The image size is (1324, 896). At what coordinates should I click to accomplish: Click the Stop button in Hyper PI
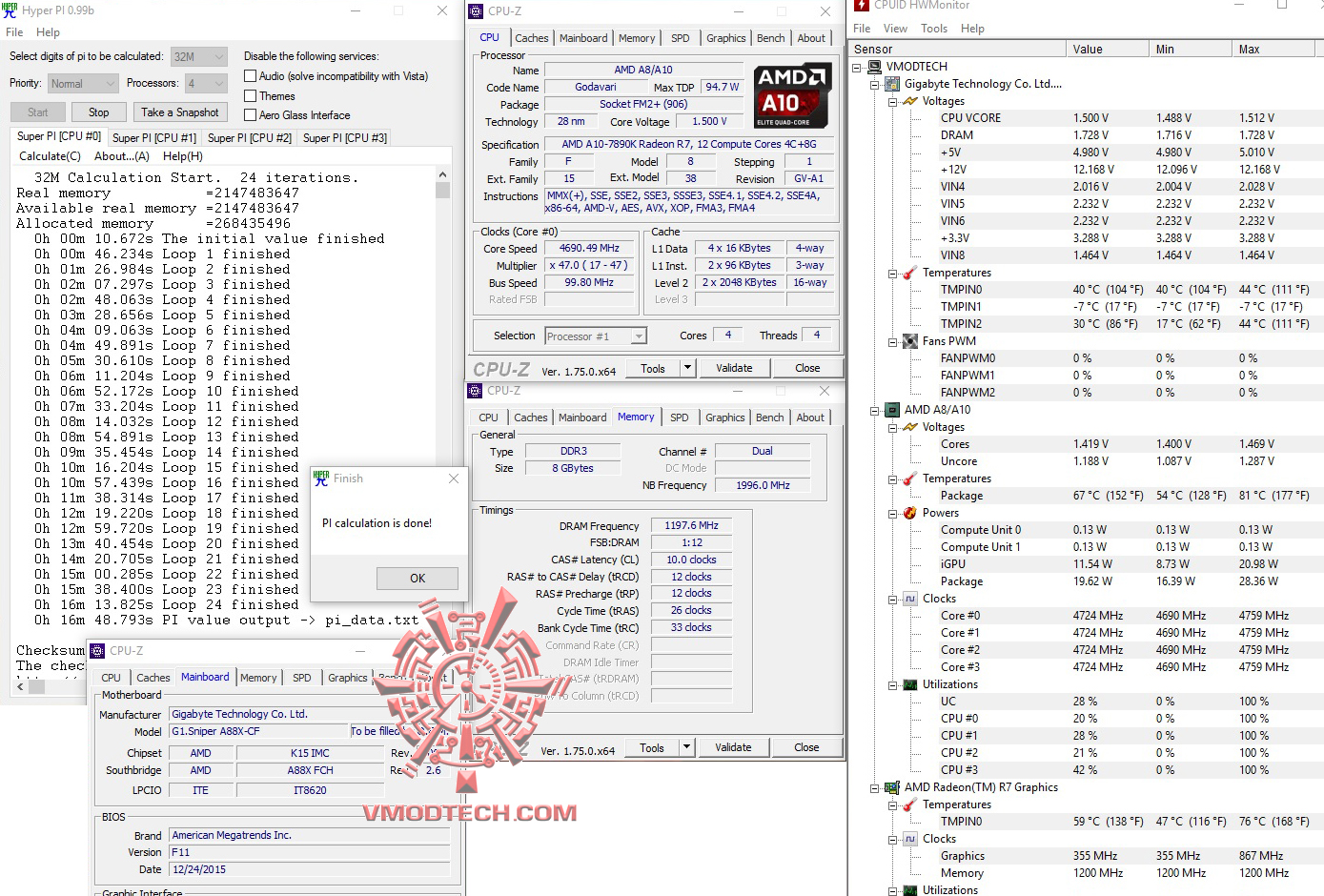click(99, 112)
